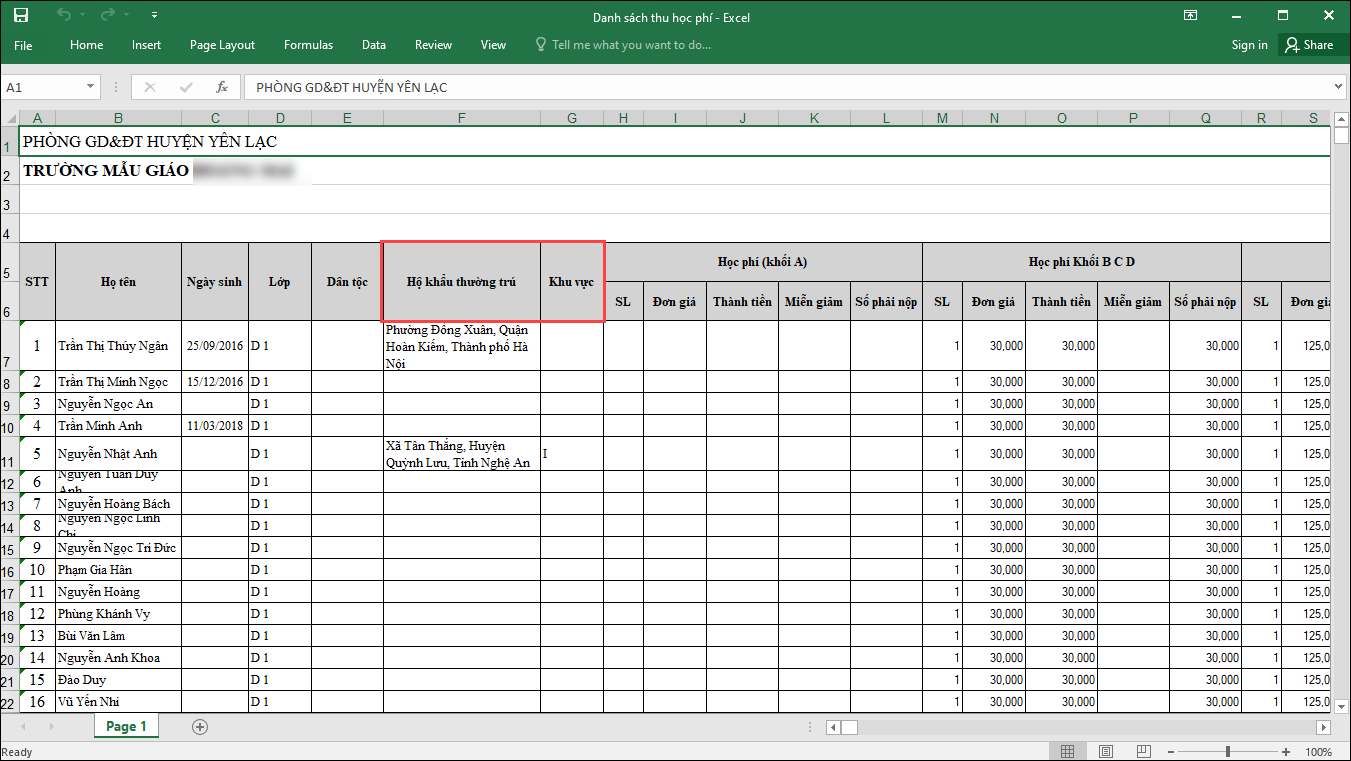
Task: Click the Sign in link
Action: (x=1249, y=45)
